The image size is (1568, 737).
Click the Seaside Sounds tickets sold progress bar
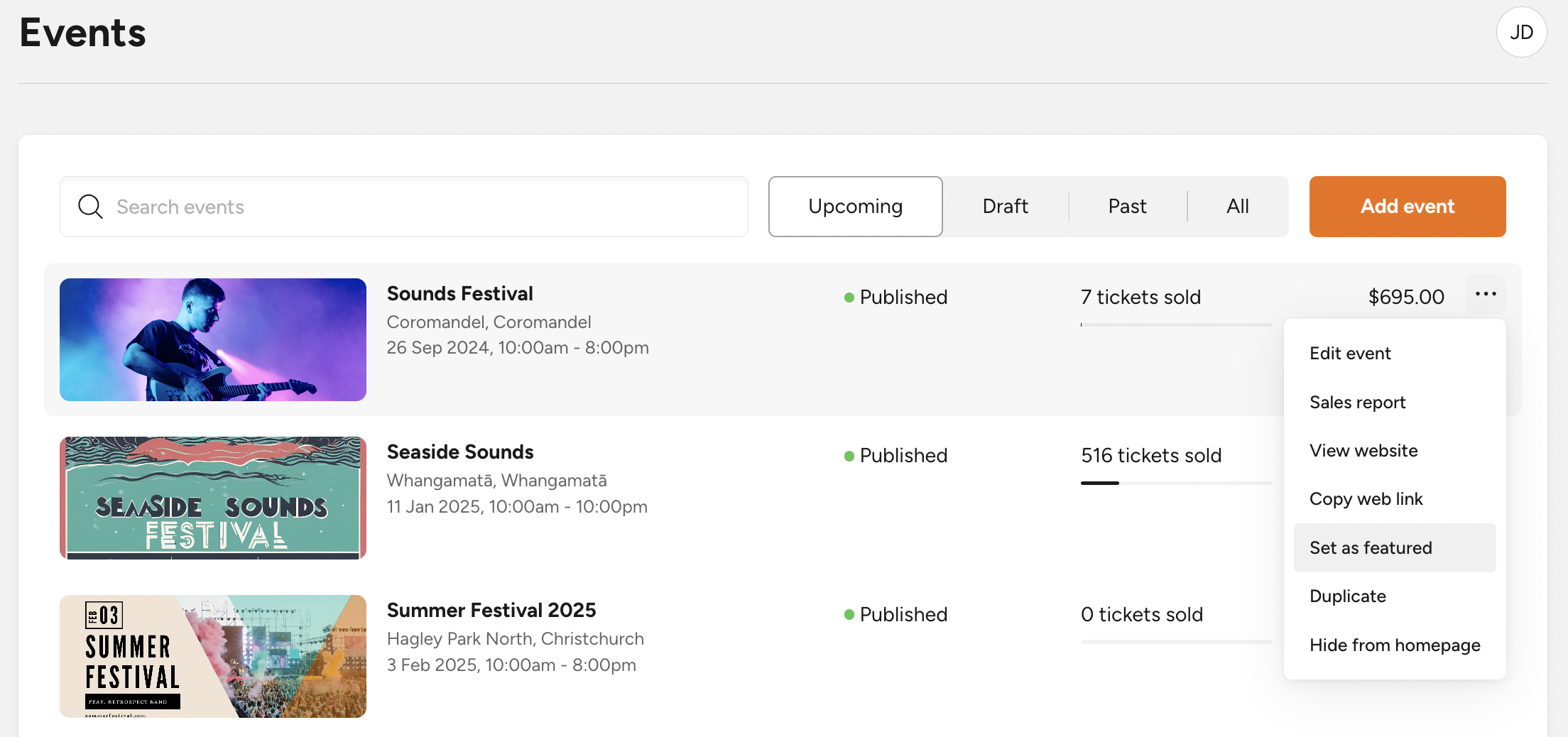tap(1176, 484)
